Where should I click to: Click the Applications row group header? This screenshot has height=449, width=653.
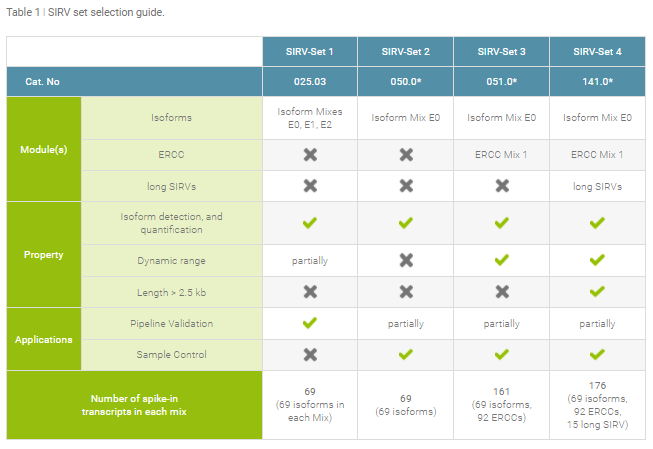point(45,339)
